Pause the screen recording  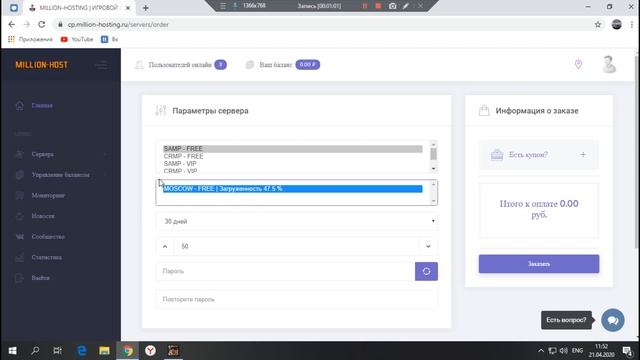[x=364, y=6]
